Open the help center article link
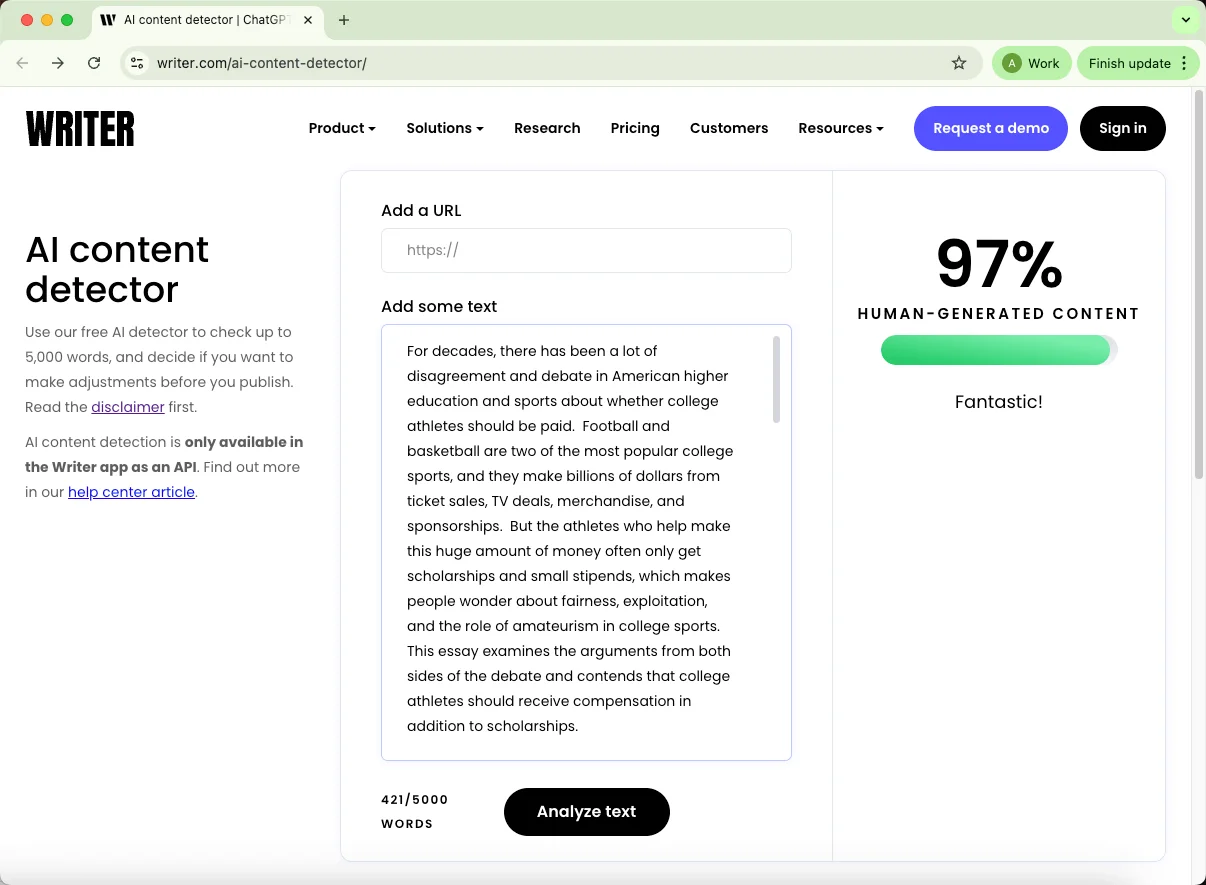 coord(131,492)
